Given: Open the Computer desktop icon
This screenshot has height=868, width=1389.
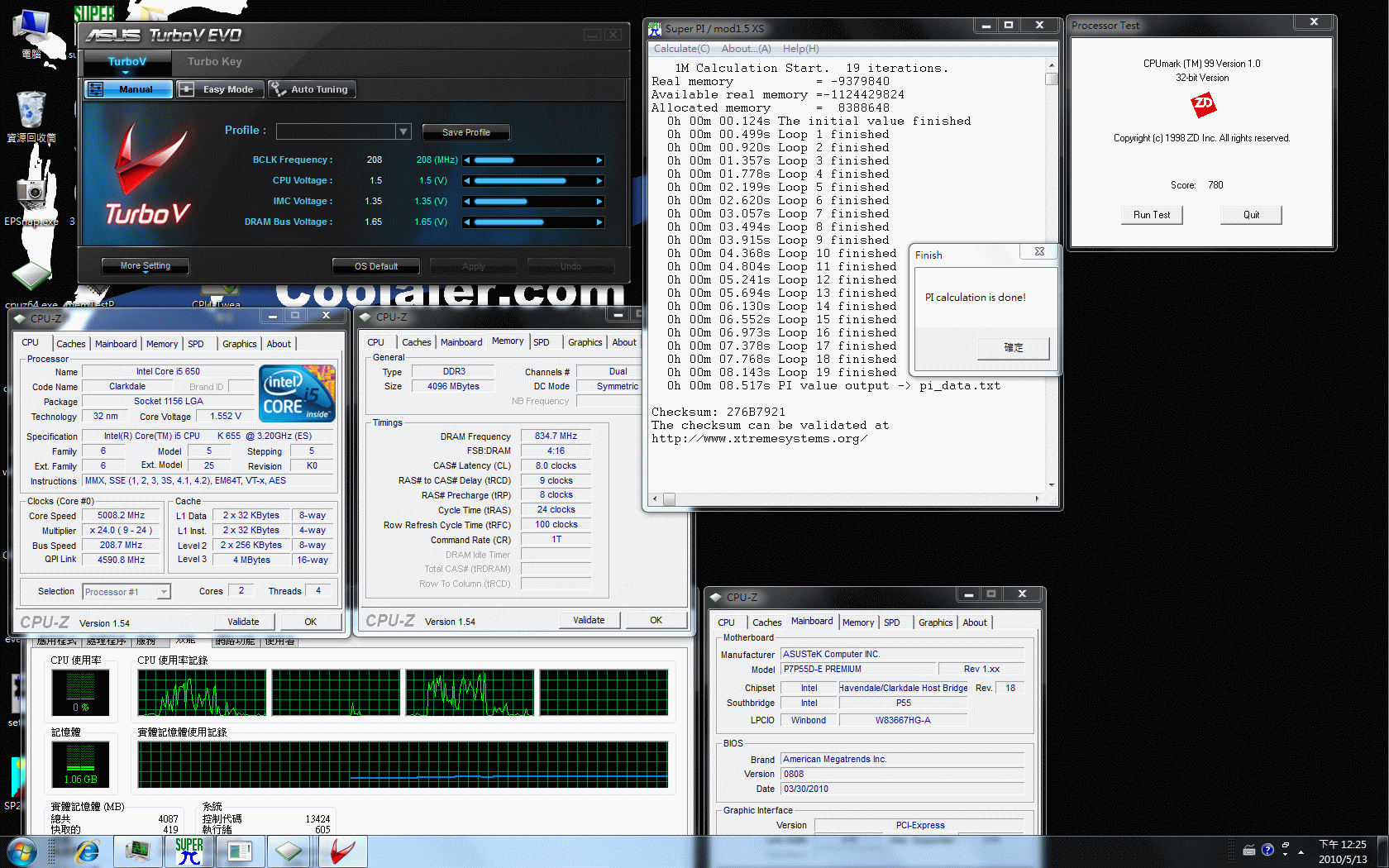Looking at the screenshot, I should (33, 35).
